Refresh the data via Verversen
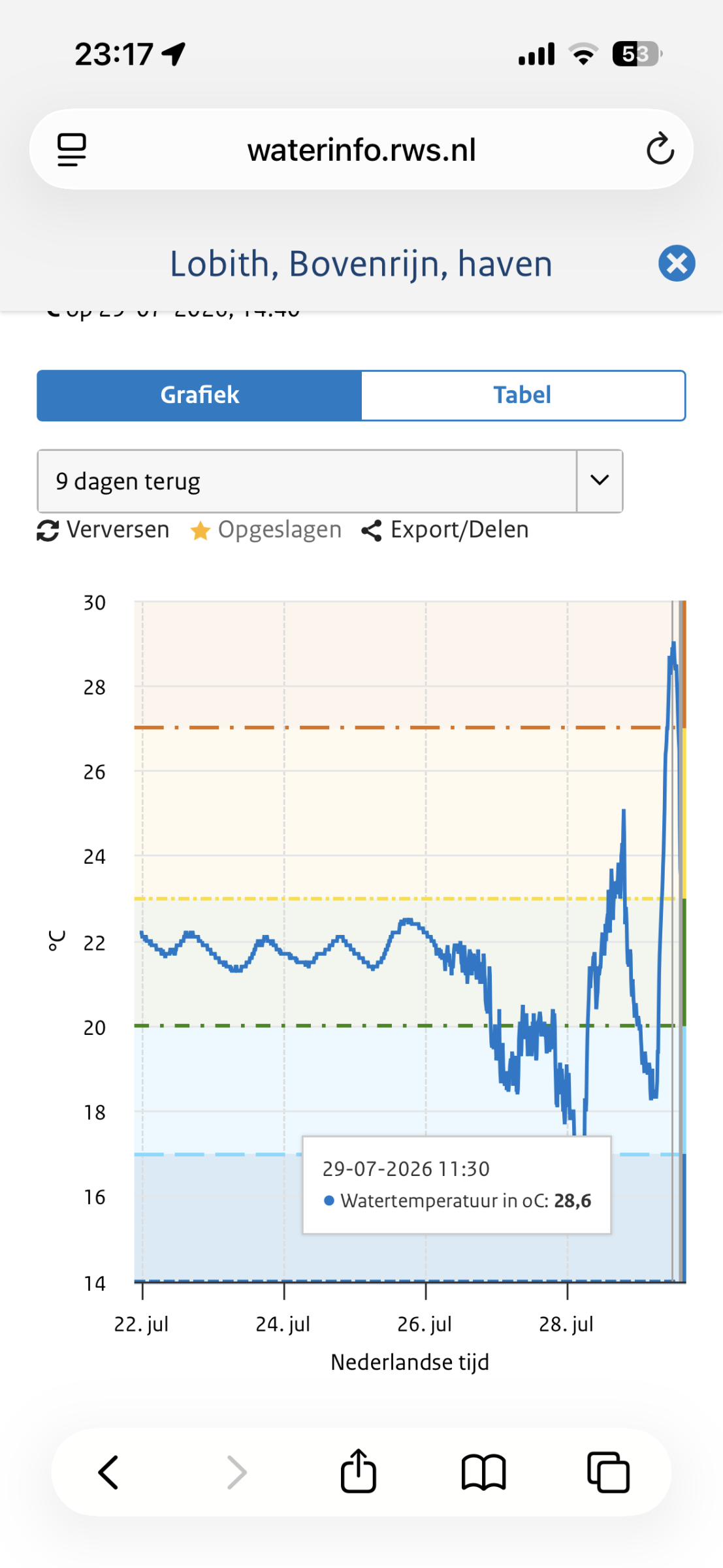The width and height of the screenshot is (723, 1568). point(103,529)
